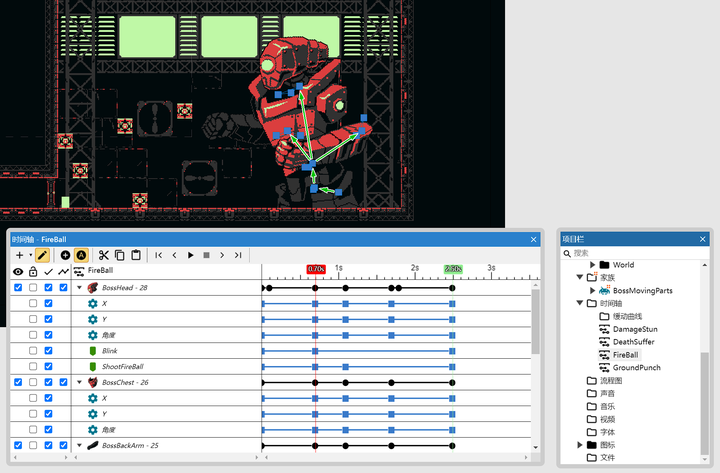Step to the previous keyframe arrow

[174, 255]
